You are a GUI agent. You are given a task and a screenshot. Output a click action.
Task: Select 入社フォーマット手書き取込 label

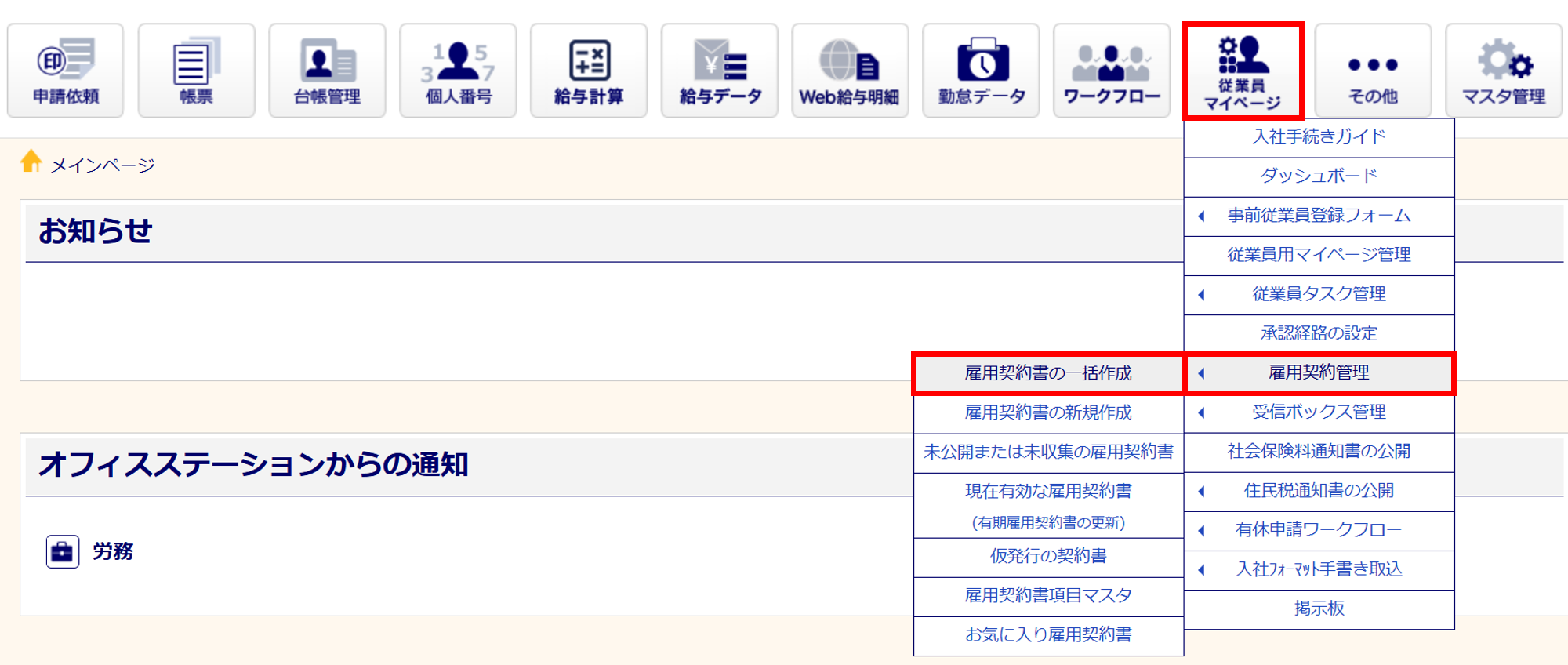(x=1319, y=570)
